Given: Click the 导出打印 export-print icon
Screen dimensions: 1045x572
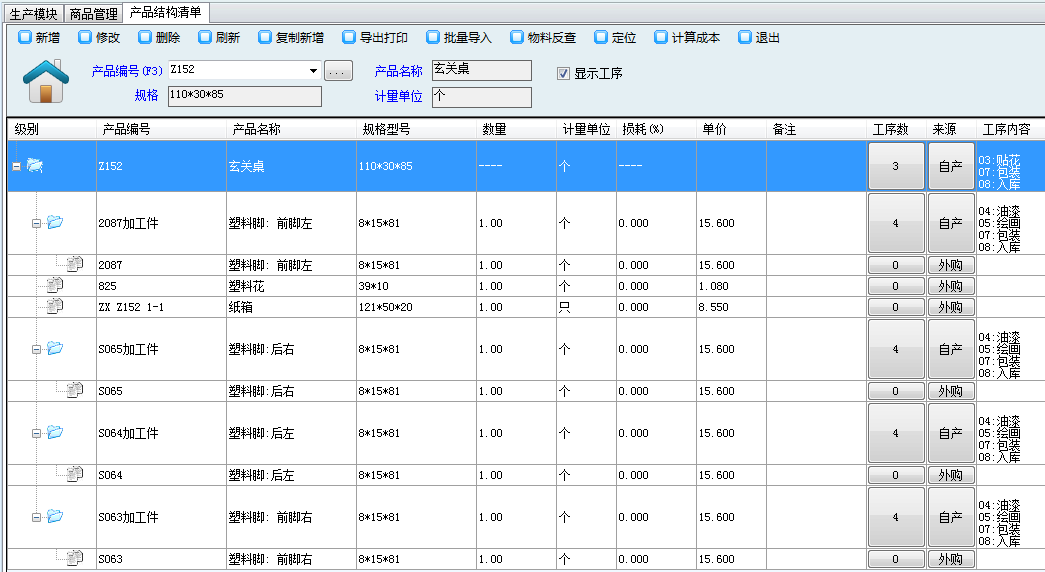Looking at the screenshot, I should (x=349, y=38).
